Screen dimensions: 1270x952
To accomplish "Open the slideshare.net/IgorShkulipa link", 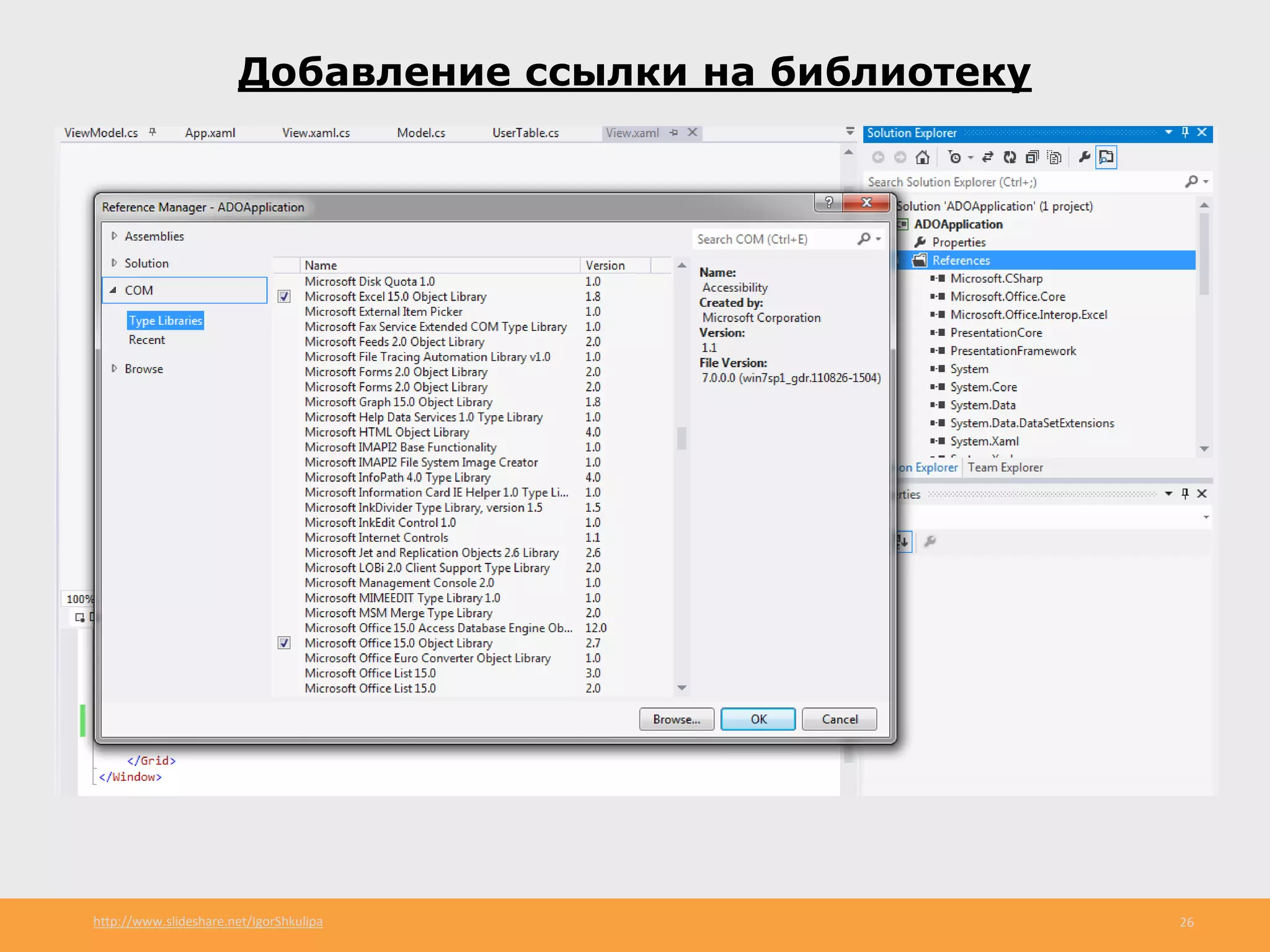I will point(208,922).
